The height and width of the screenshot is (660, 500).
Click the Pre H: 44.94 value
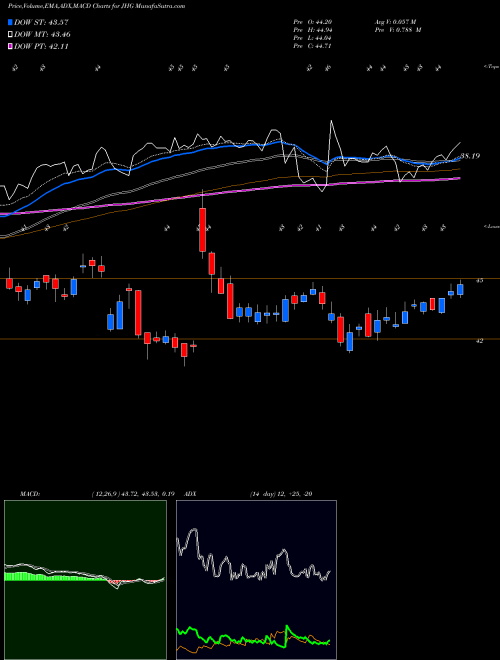pyautogui.click(x=314, y=30)
